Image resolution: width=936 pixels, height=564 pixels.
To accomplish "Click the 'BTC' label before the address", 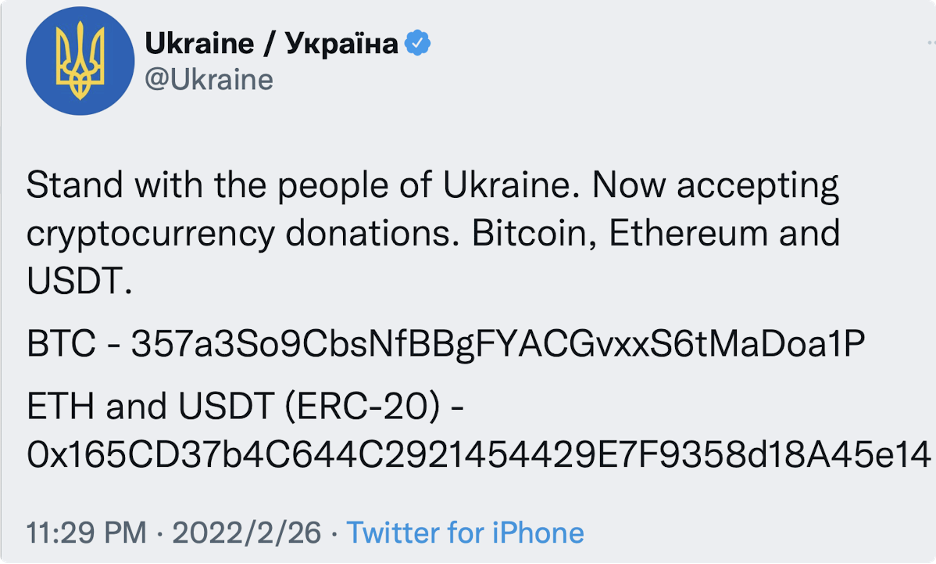I will point(61,344).
